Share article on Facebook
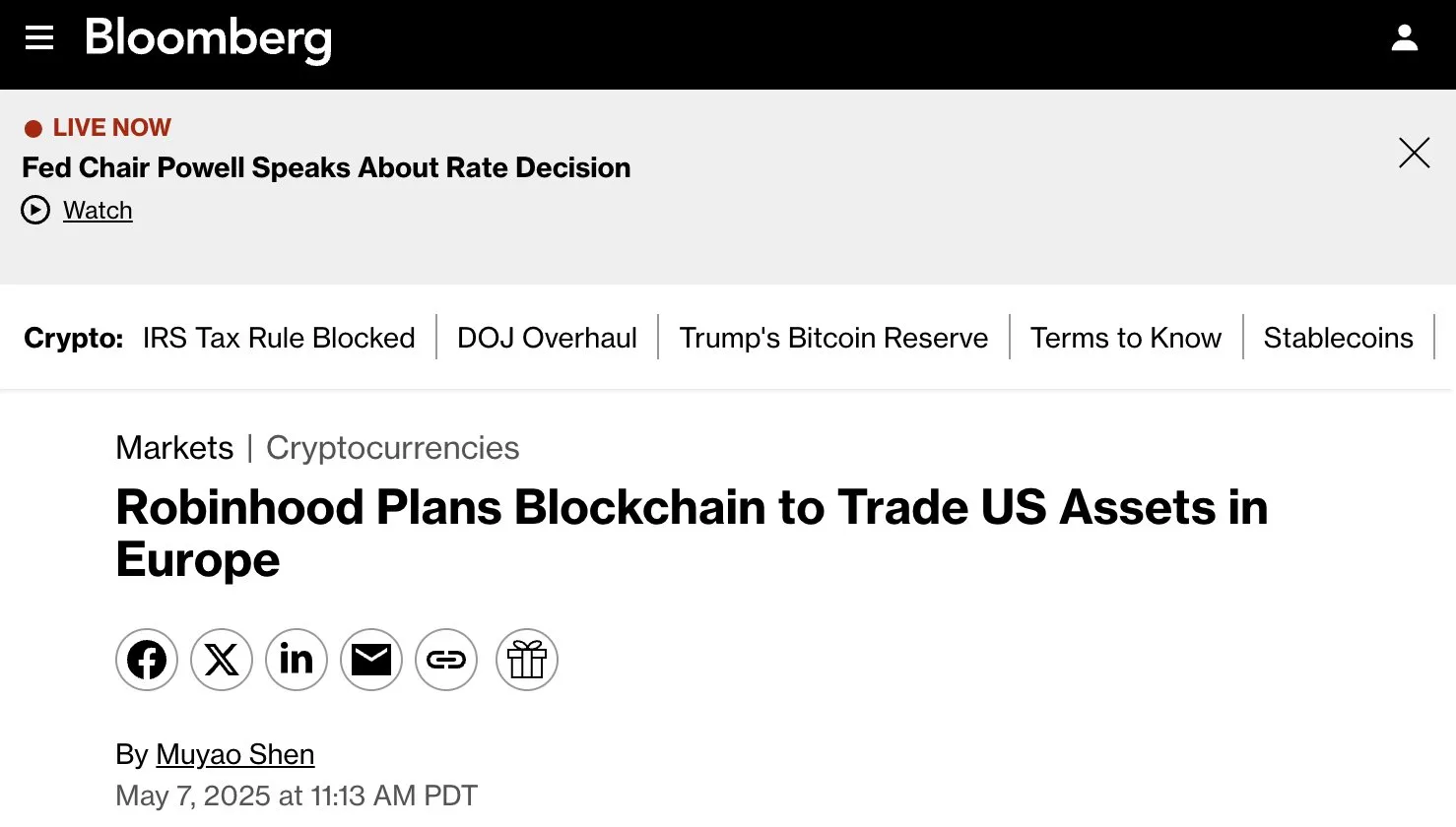The image size is (1456, 827). tap(147, 660)
